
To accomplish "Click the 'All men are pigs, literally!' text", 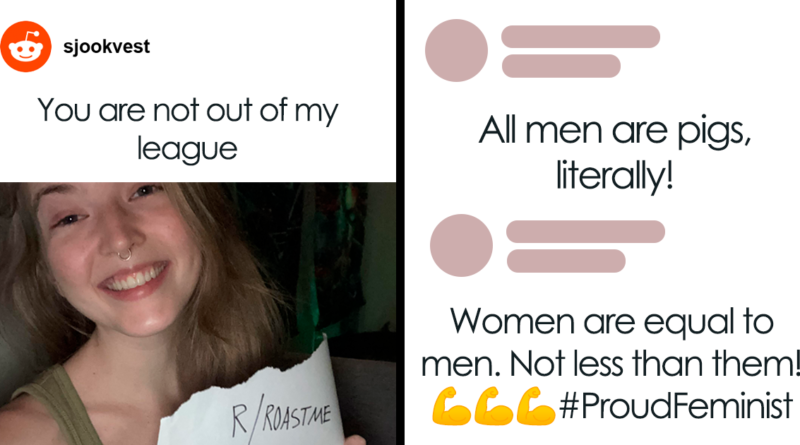I will (615, 152).
